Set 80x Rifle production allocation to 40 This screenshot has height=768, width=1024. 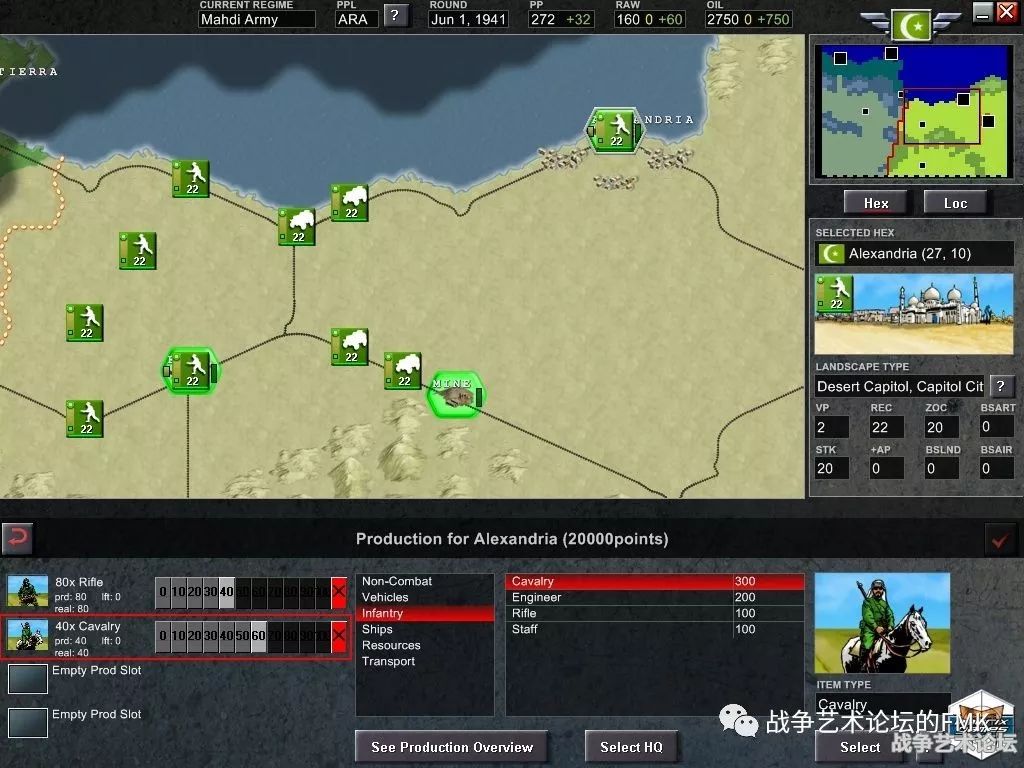point(227,592)
